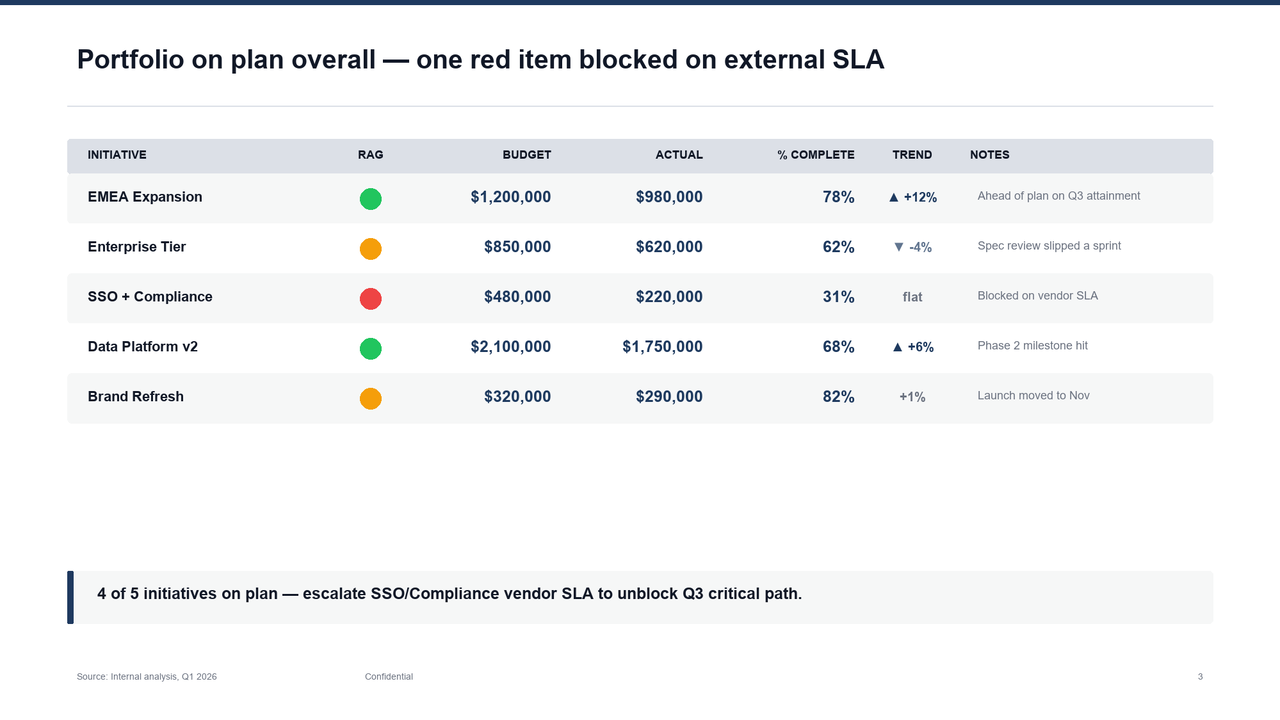Click the up-trend +6% indicator
This screenshot has height=720, width=1280.
(912, 348)
